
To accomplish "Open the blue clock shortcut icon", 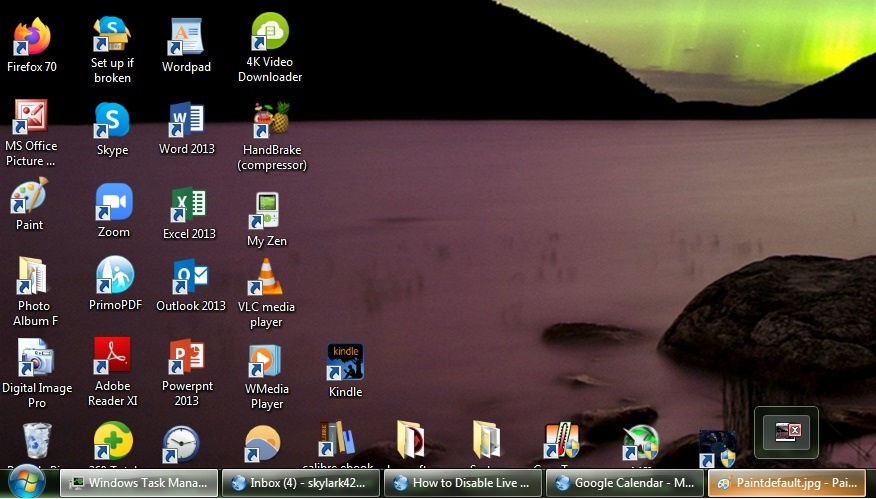I will [x=180, y=445].
